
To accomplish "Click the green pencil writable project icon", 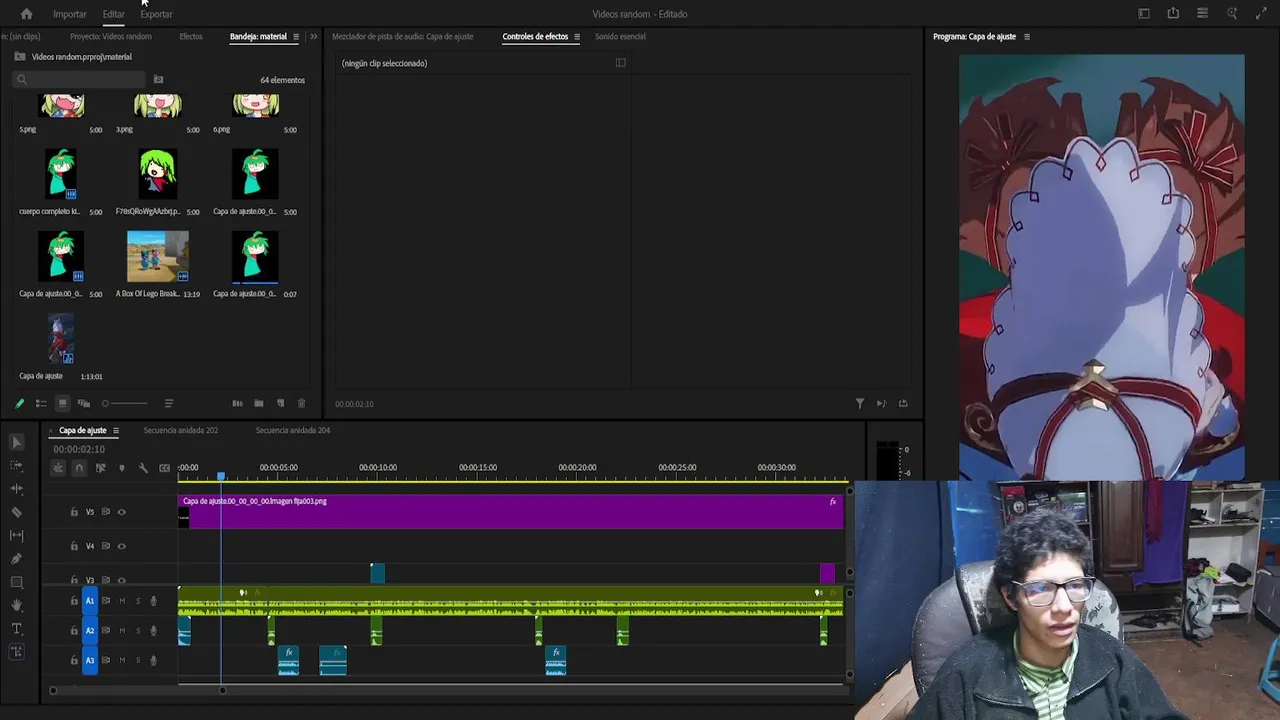I will click(x=19, y=403).
